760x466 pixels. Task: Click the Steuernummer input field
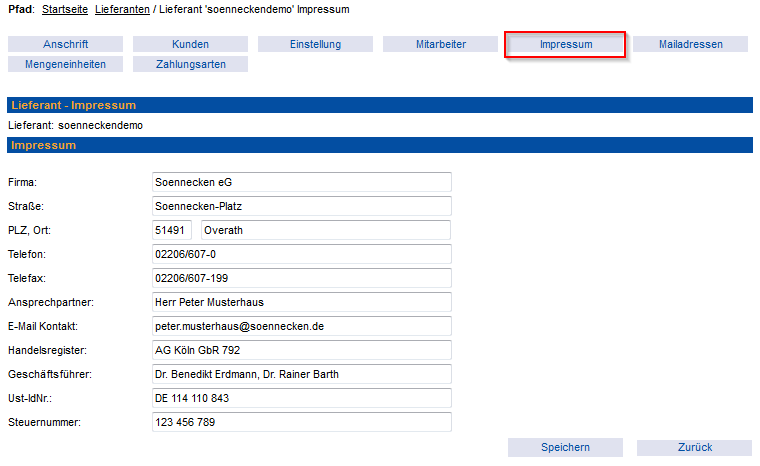302,422
